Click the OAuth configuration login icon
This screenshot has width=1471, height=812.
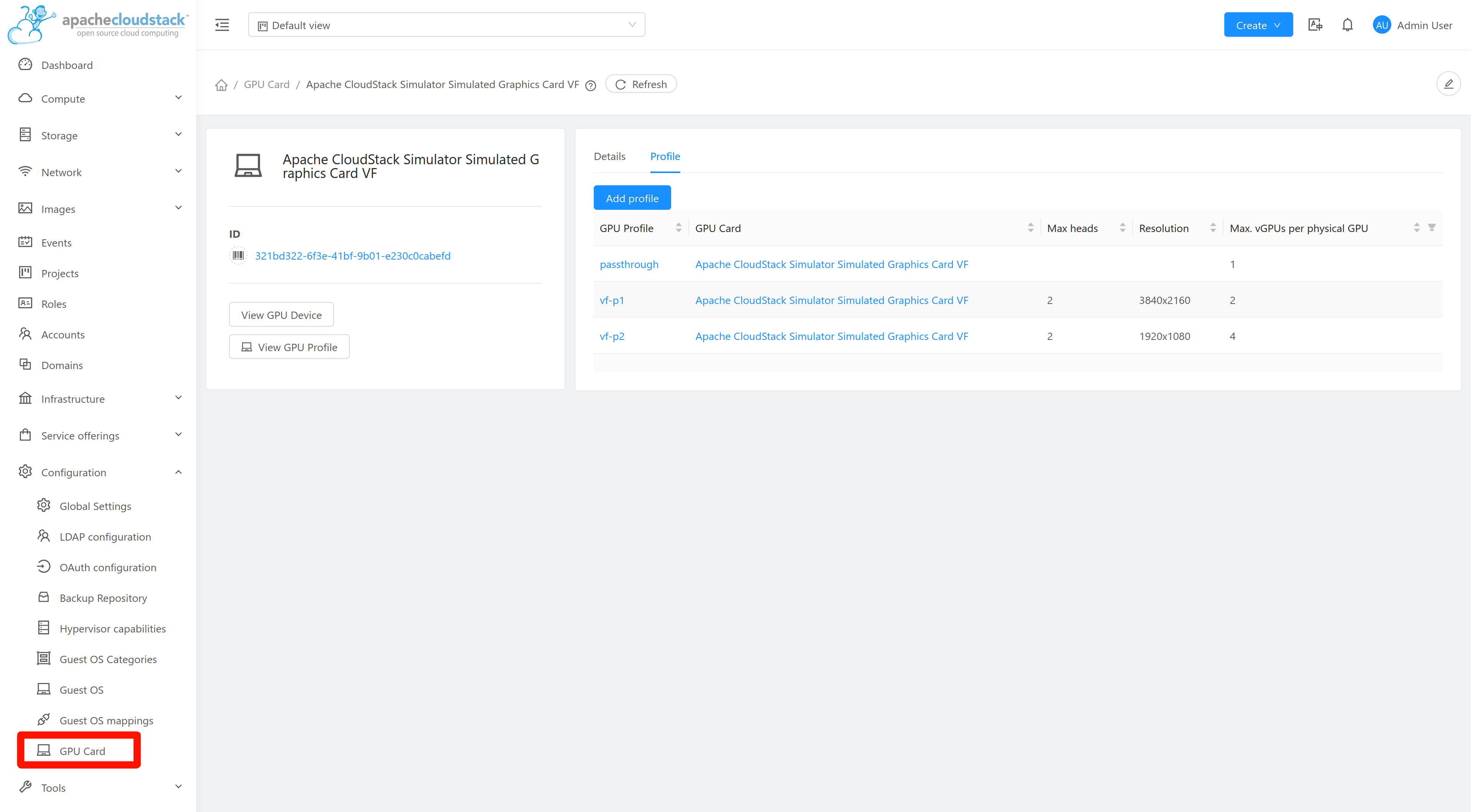click(43, 567)
